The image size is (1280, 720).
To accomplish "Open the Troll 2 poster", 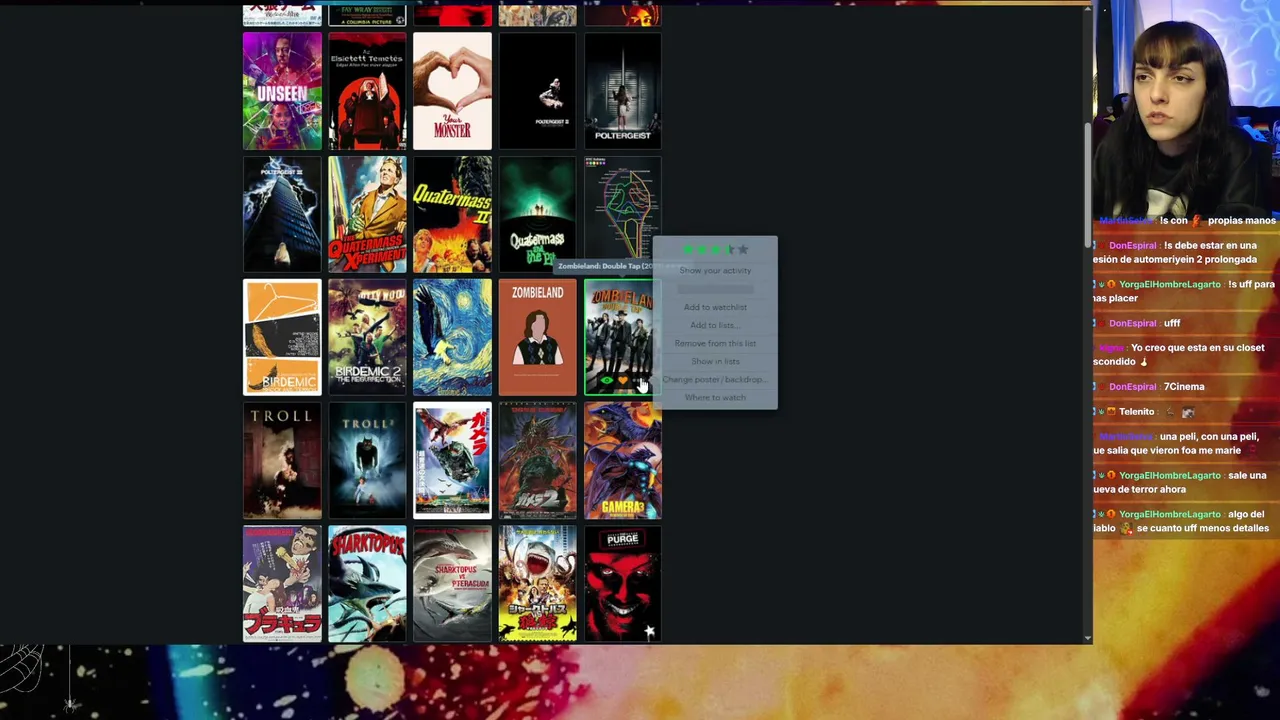I will (367, 461).
